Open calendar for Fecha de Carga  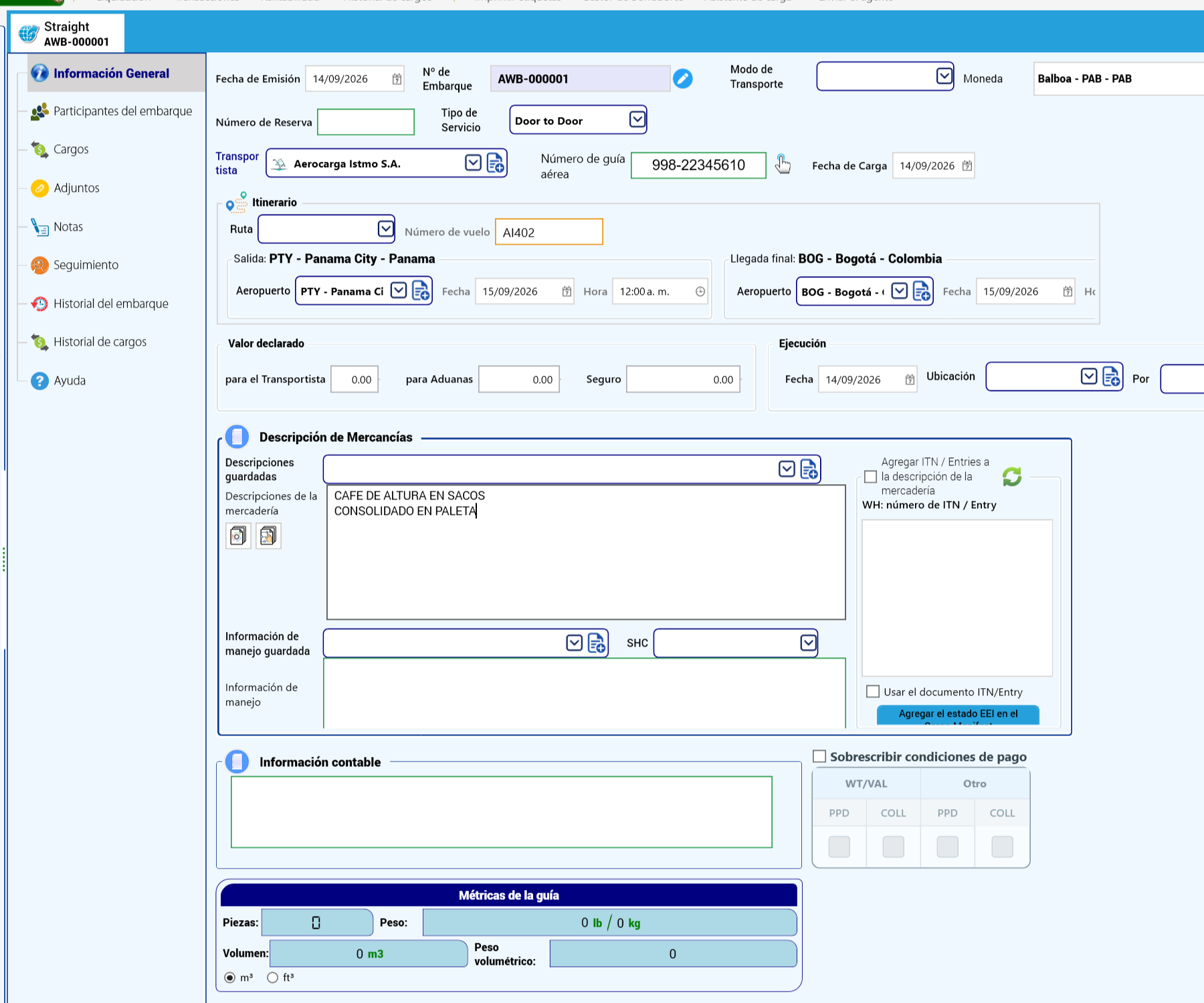coord(967,166)
